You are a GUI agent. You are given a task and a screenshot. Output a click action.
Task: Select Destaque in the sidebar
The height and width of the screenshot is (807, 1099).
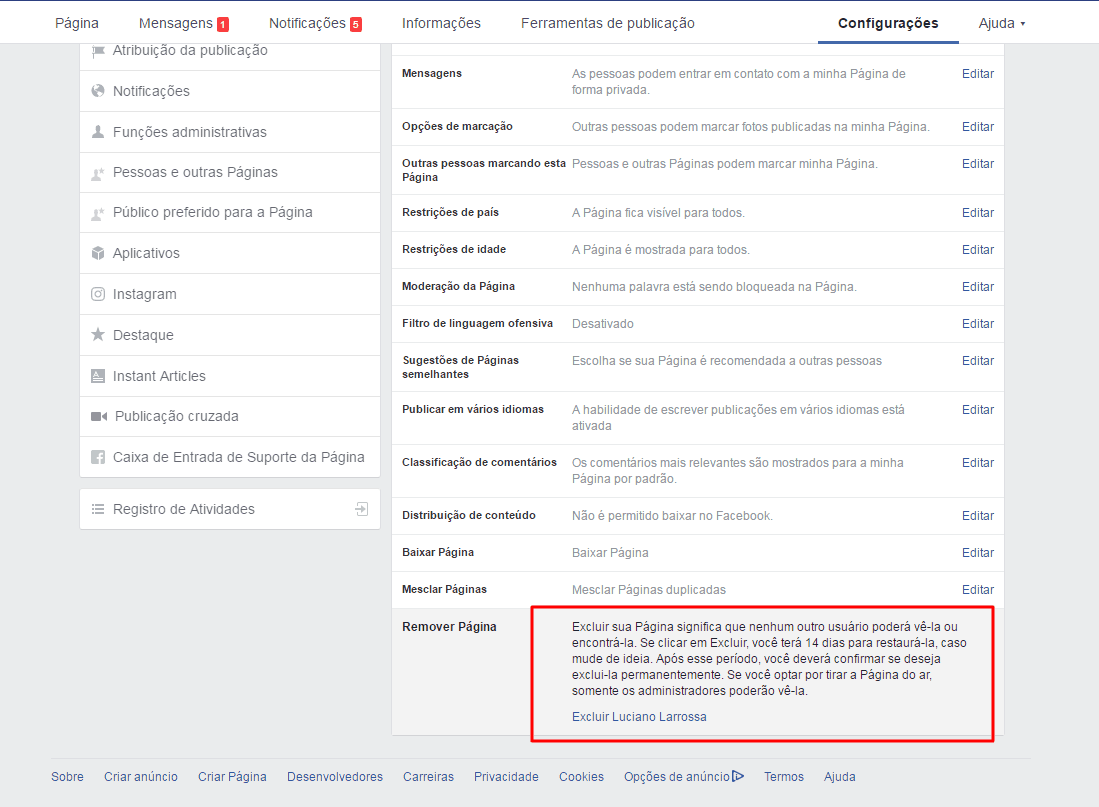click(x=230, y=335)
